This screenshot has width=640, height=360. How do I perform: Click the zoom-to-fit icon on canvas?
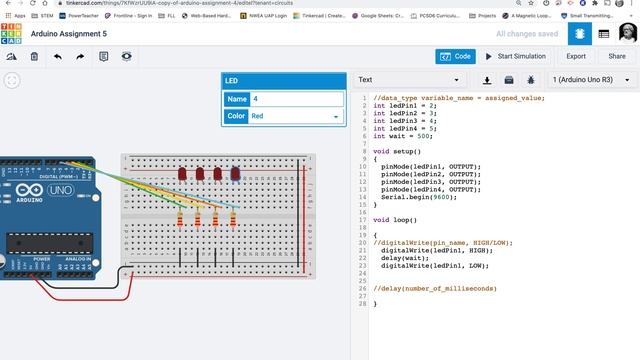coord(12,80)
